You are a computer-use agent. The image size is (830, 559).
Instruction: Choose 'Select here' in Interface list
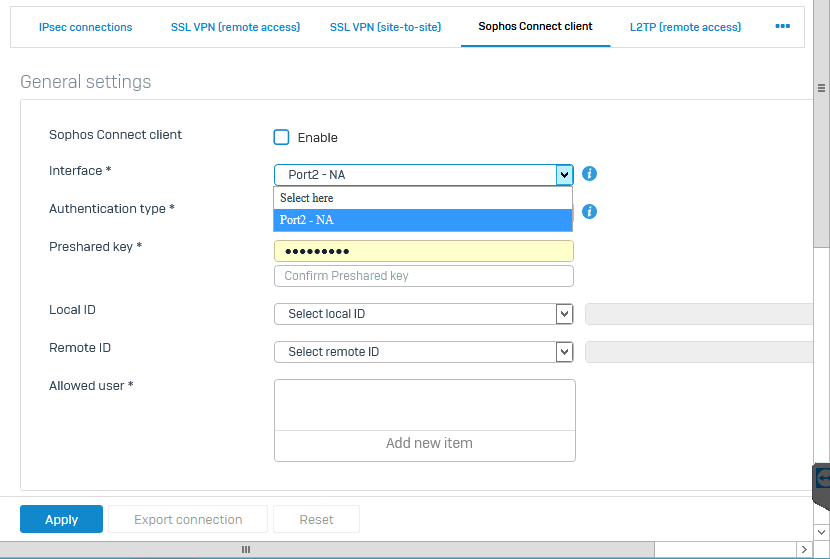click(422, 198)
